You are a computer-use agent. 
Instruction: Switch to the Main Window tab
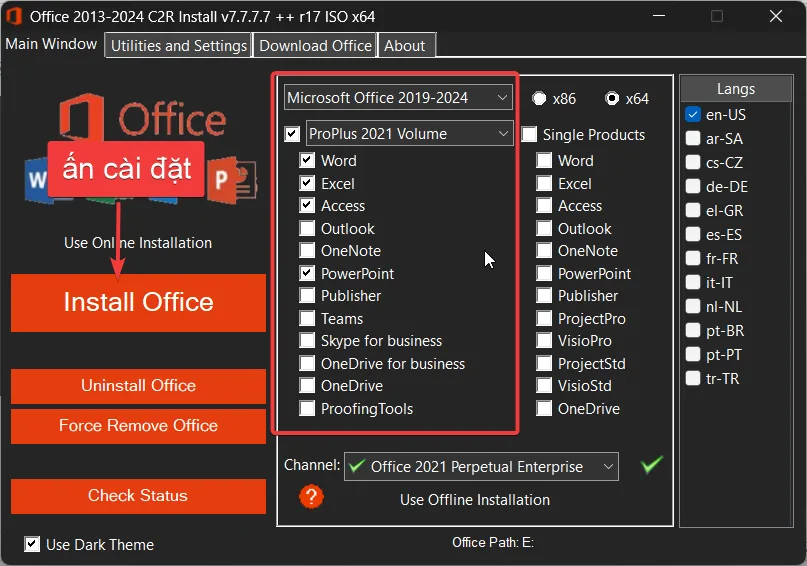coord(51,44)
